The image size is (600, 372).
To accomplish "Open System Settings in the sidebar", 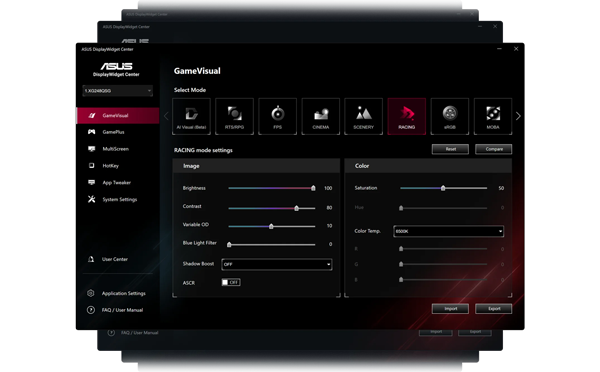I will [118, 199].
